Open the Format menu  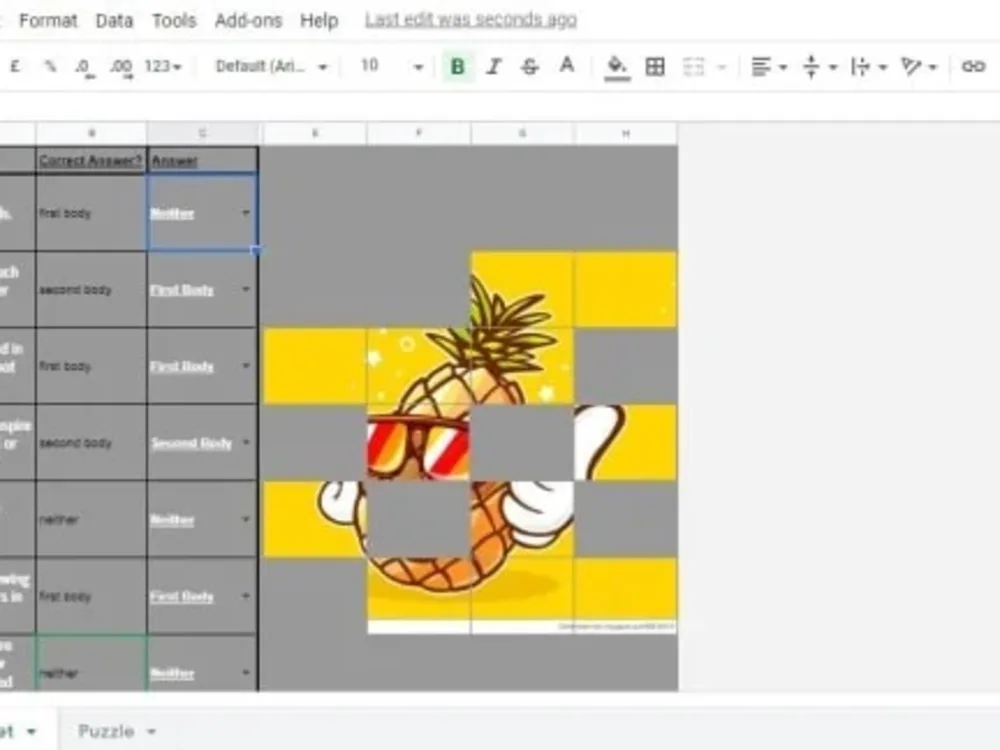tap(48, 20)
